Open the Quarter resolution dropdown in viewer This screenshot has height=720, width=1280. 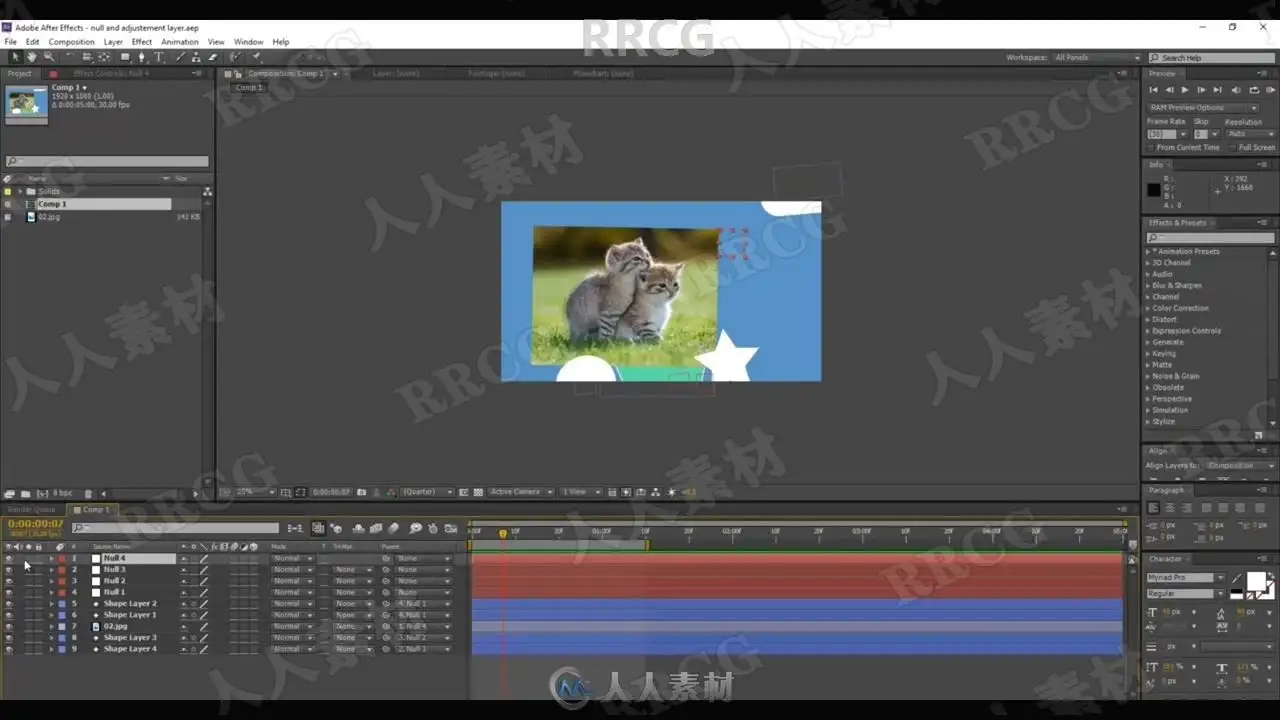point(427,492)
